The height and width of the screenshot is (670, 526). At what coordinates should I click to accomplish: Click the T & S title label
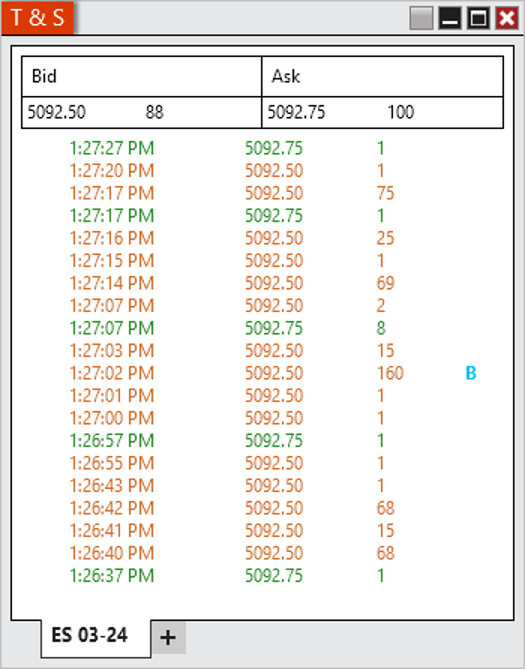38,18
